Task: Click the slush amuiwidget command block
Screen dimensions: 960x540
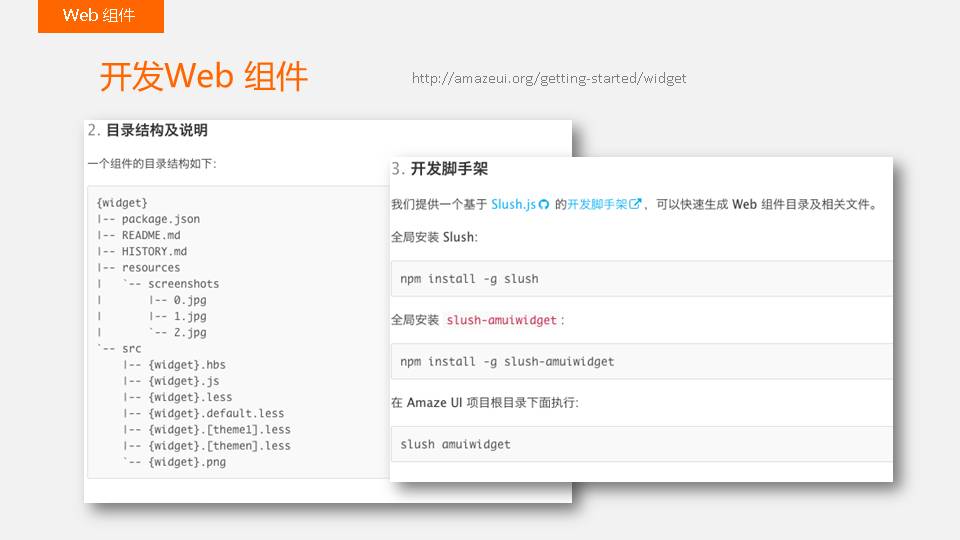Action: [x=455, y=444]
